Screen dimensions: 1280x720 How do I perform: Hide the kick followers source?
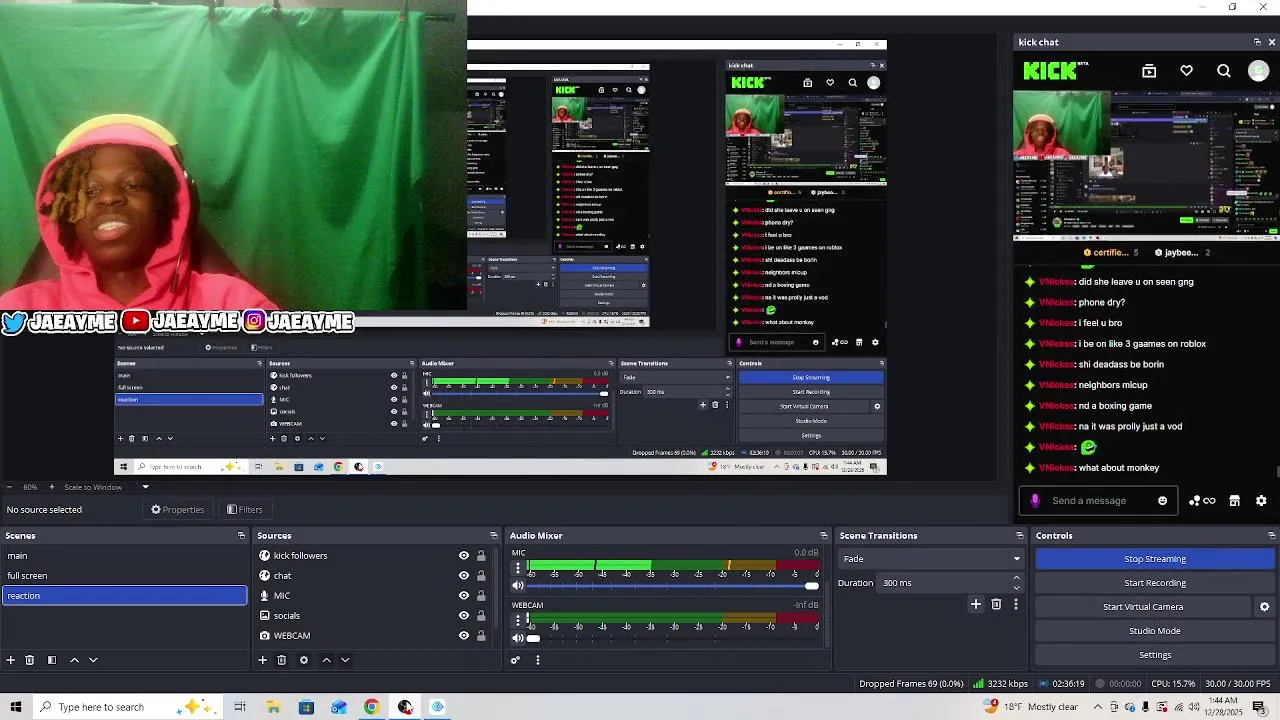pyautogui.click(x=464, y=556)
